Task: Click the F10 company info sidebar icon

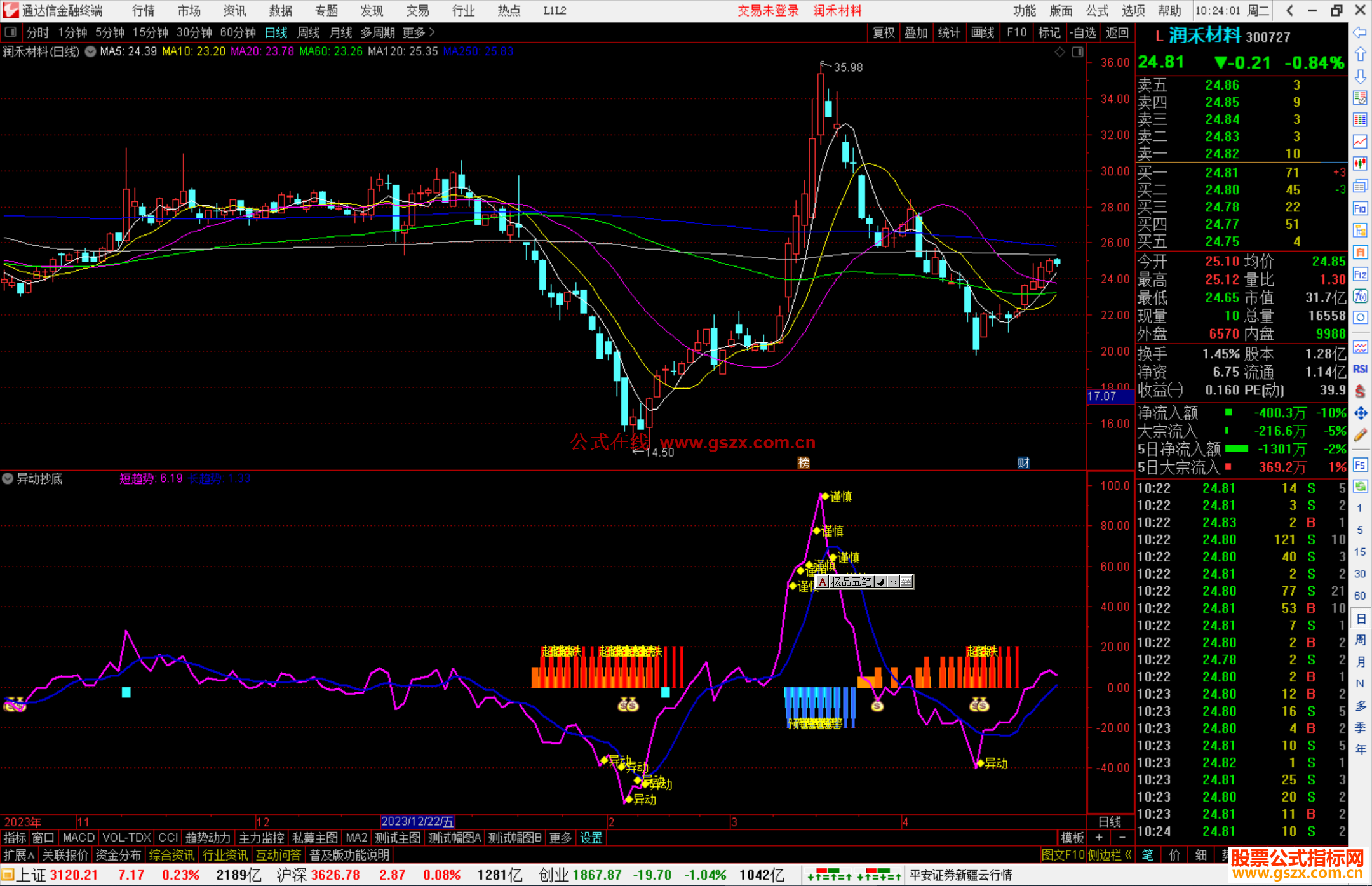Action: point(1360,208)
